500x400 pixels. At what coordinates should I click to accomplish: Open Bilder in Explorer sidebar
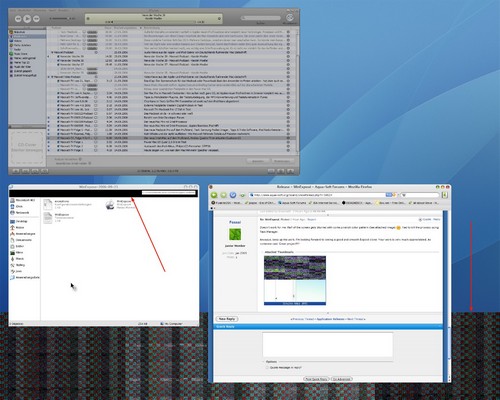tap(17, 246)
